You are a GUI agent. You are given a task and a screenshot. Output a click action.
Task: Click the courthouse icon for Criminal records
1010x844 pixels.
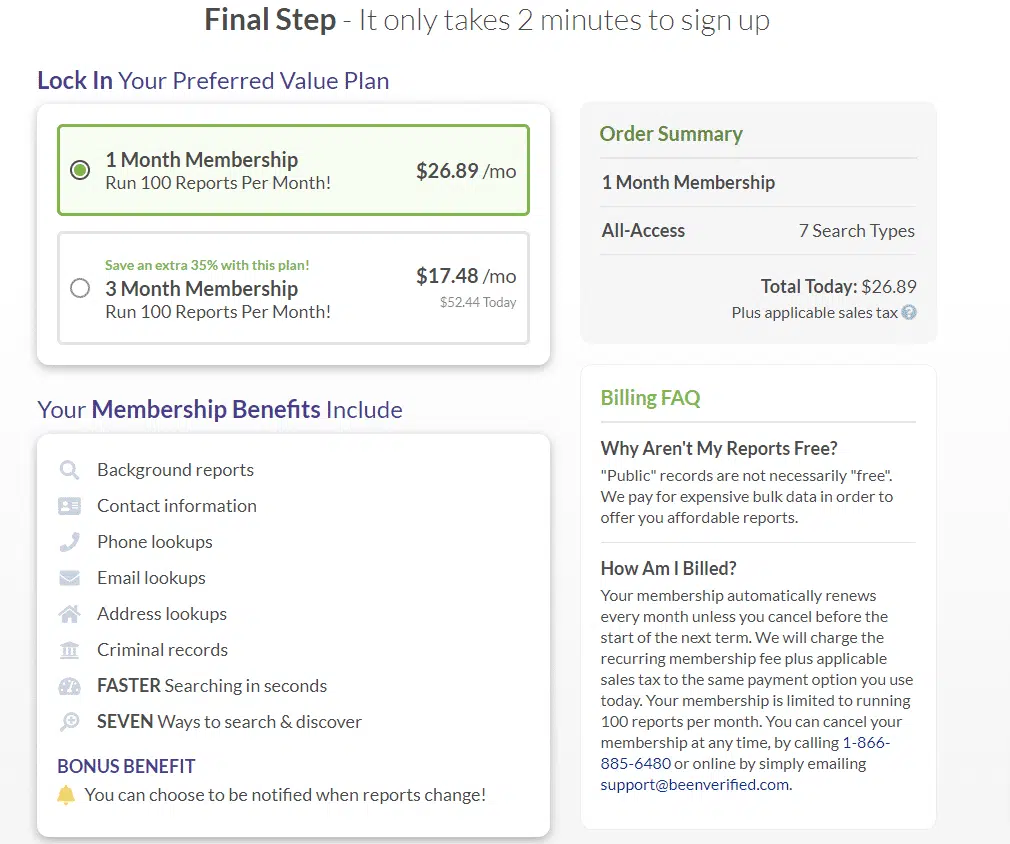coord(69,650)
